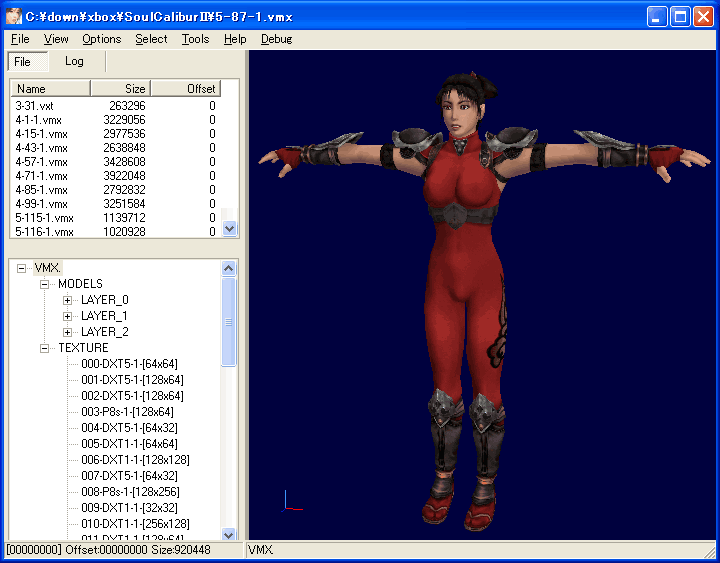The image size is (720, 563).
Task: Select texture 002-DXT5-1-[128x64]
Action: 132,396
